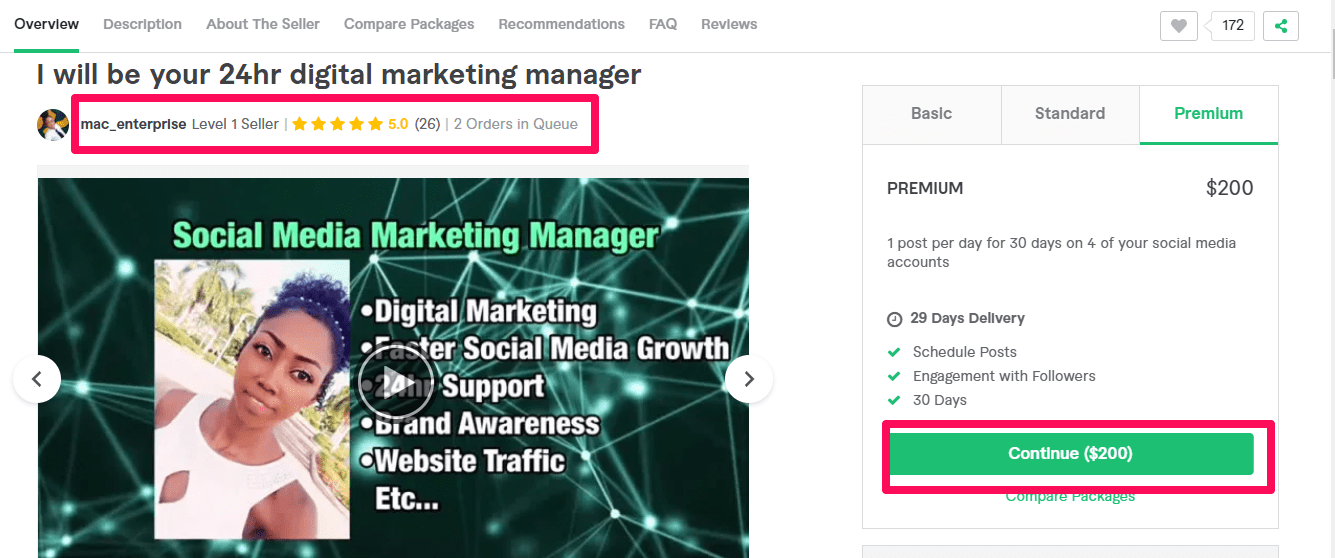The image size is (1335, 558).
Task: Open the mac_enterprise seller profile link
Action: click(x=133, y=124)
